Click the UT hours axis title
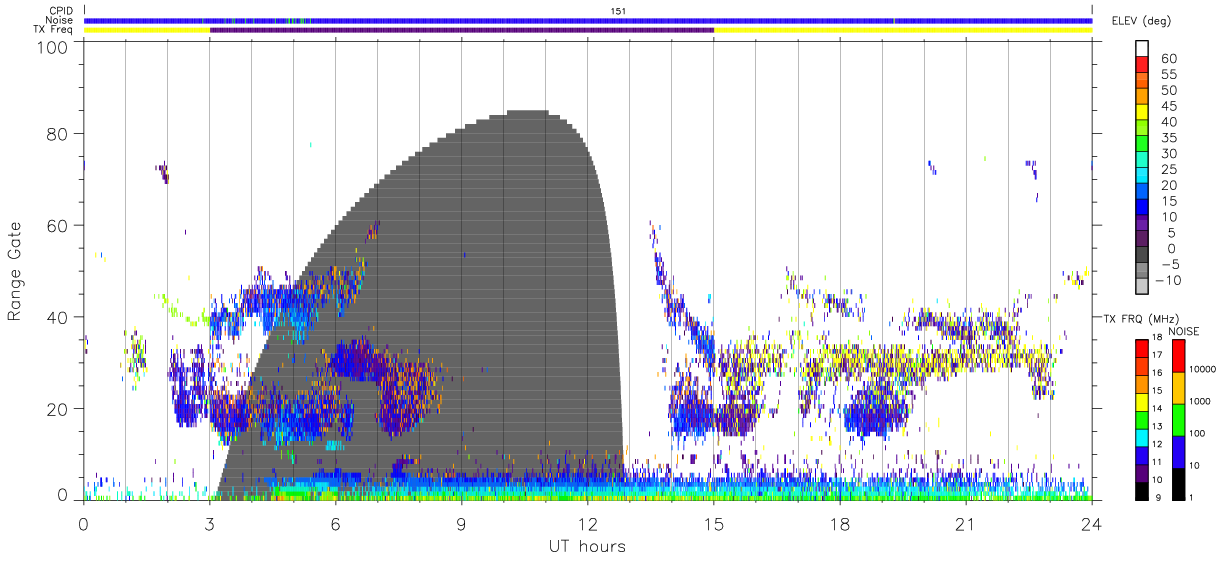1228x567 pixels. (x=586, y=546)
